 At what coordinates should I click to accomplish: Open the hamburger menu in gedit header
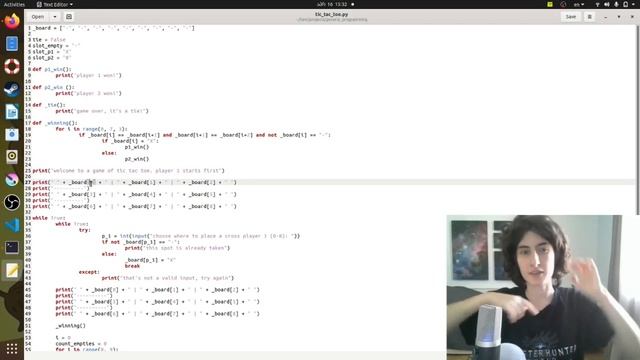coord(589,17)
